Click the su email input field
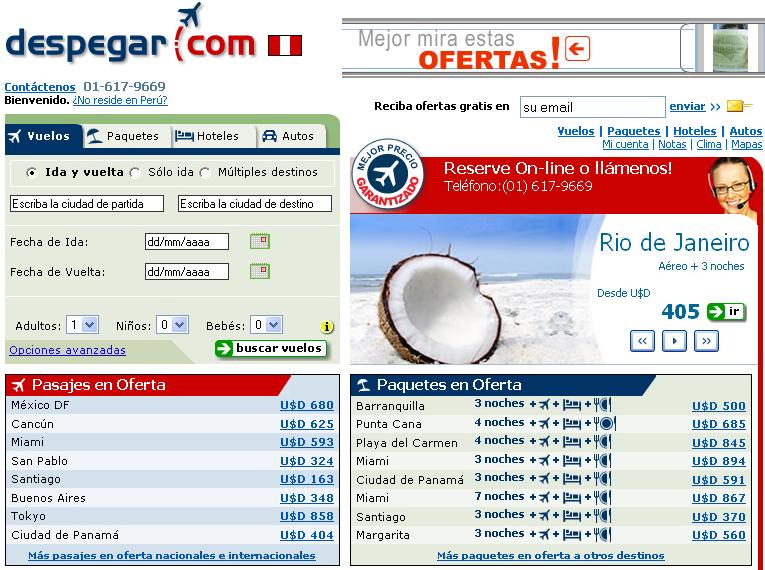765x570 pixels. pos(593,107)
